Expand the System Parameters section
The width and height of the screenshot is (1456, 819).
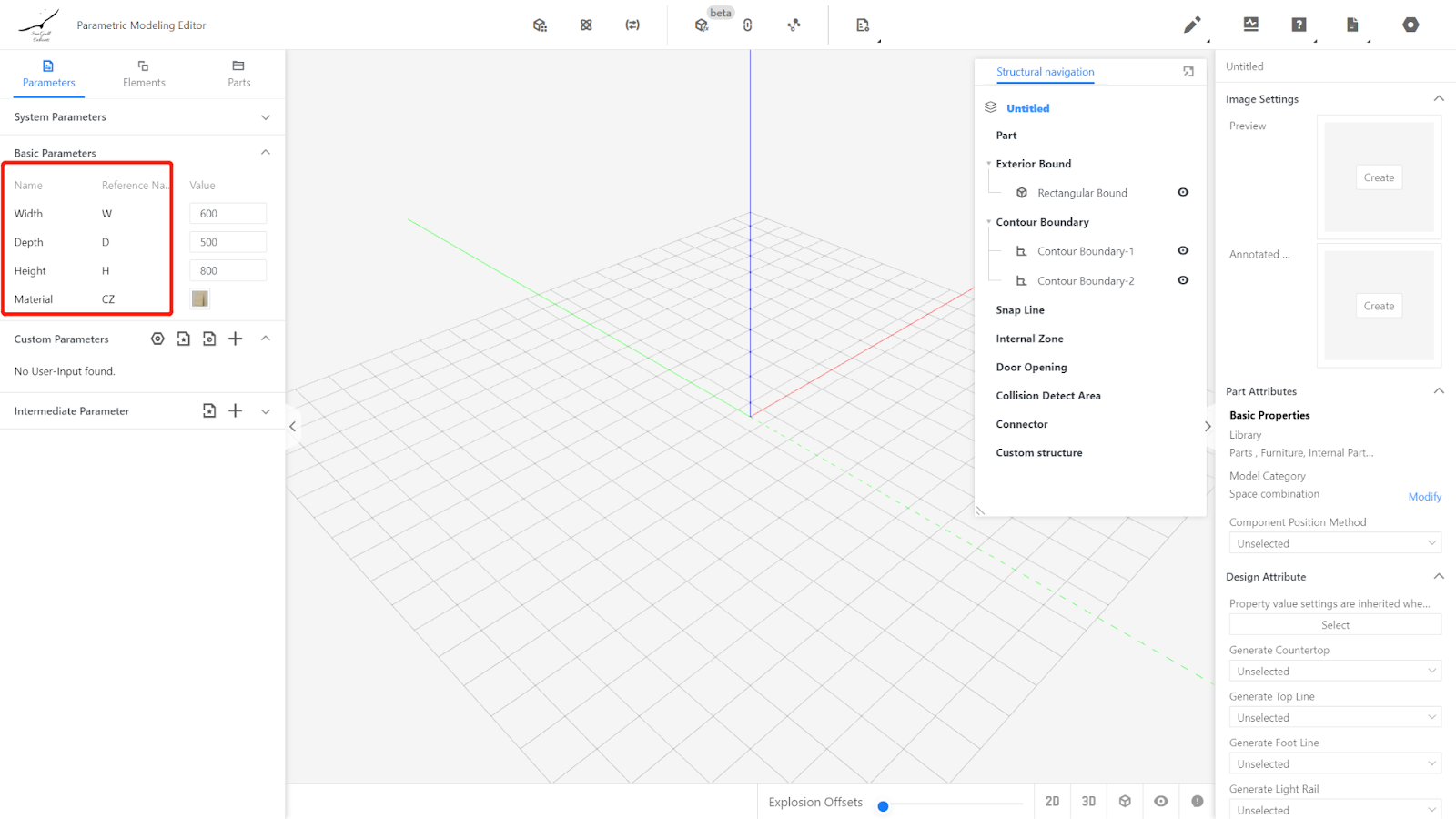[x=266, y=117]
